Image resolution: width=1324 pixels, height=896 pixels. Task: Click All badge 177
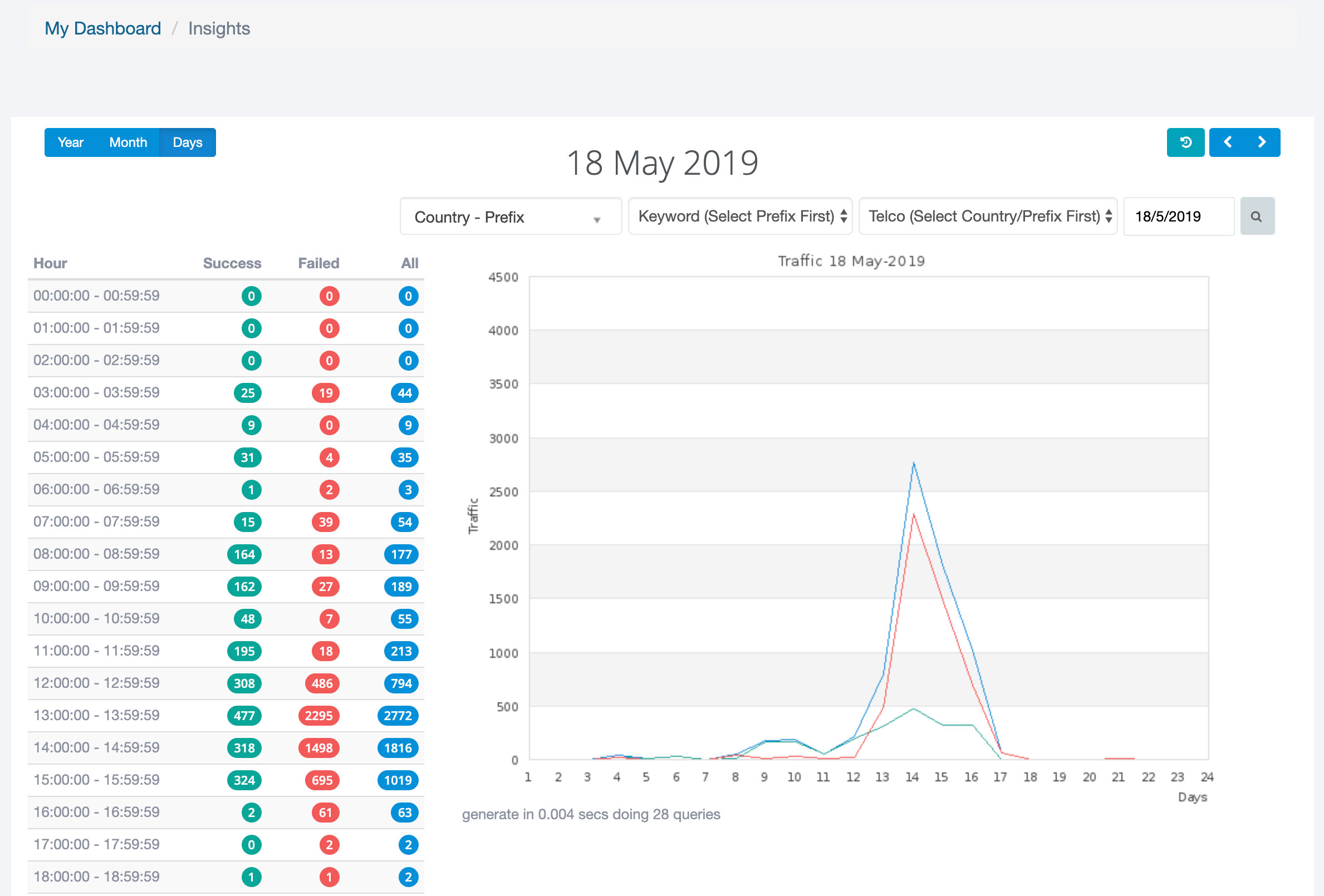[401, 554]
